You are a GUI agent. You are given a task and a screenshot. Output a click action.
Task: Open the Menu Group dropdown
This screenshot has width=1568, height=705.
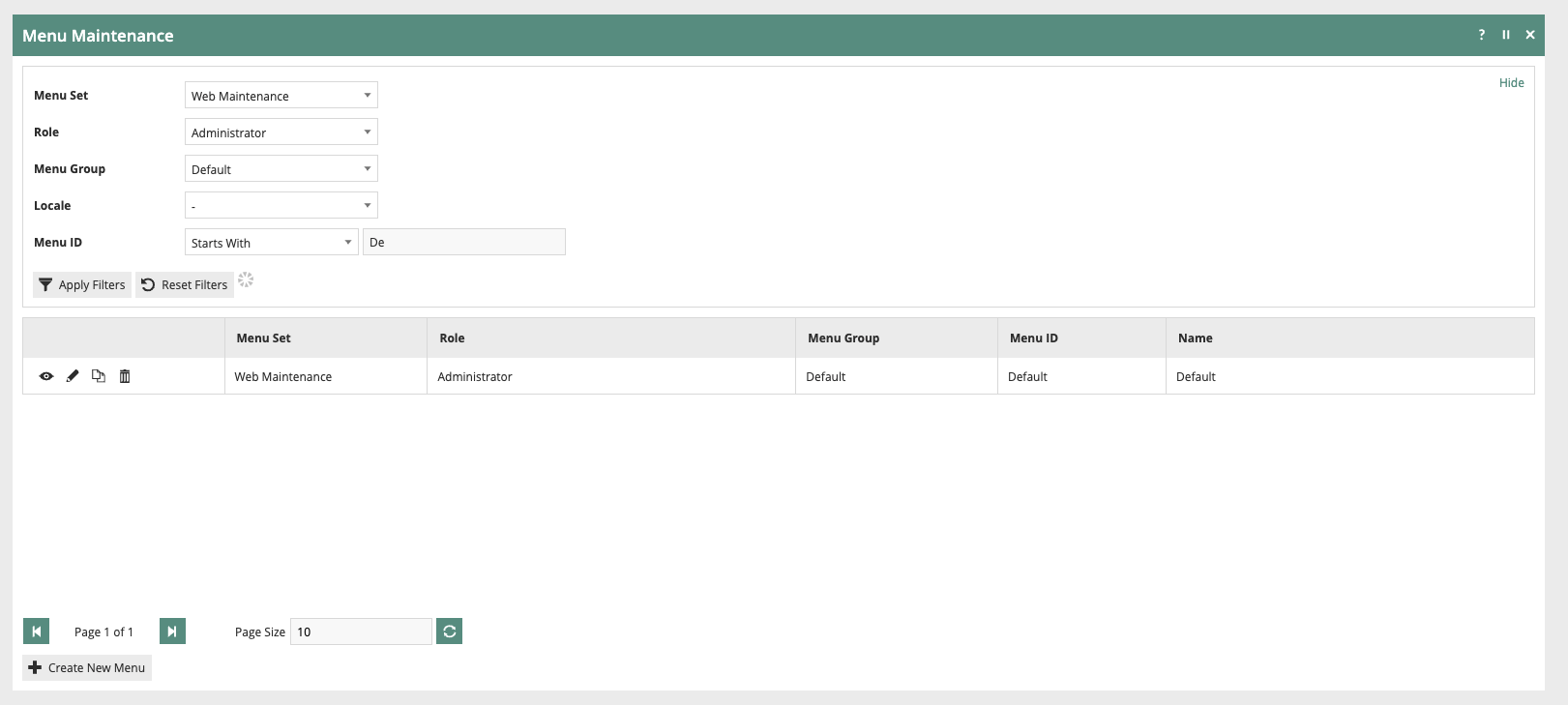click(281, 169)
